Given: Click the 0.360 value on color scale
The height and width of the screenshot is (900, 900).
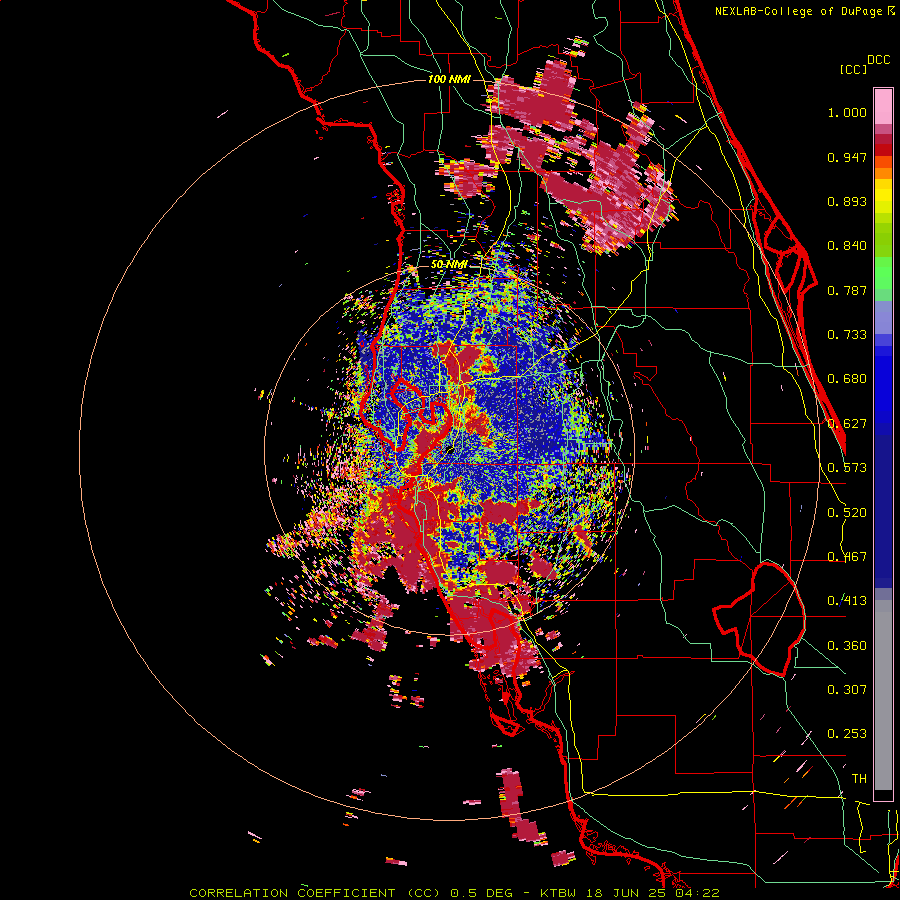Looking at the screenshot, I should 847,646.
